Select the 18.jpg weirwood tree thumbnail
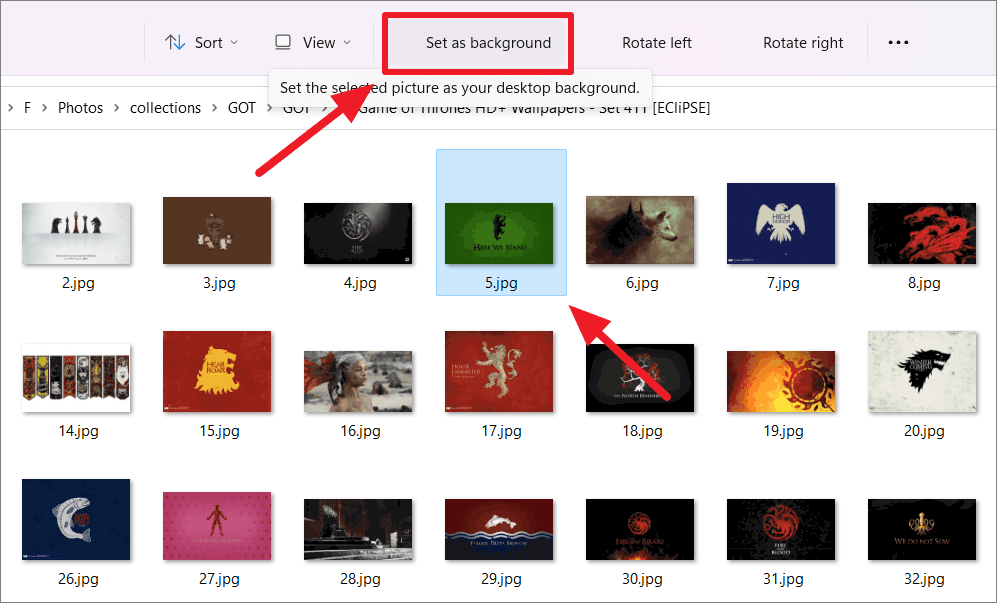997x603 pixels. 640,378
